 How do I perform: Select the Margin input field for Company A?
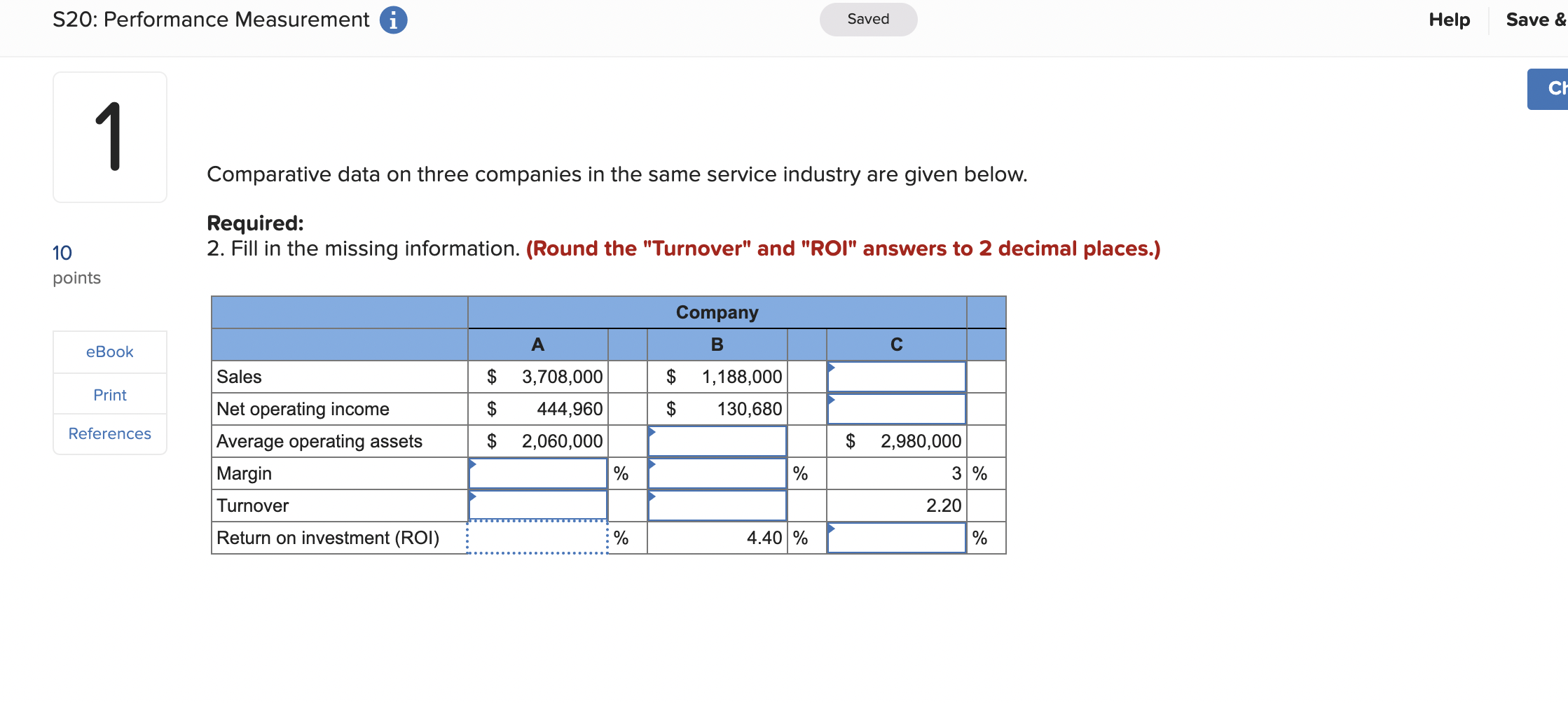click(537, 473)
